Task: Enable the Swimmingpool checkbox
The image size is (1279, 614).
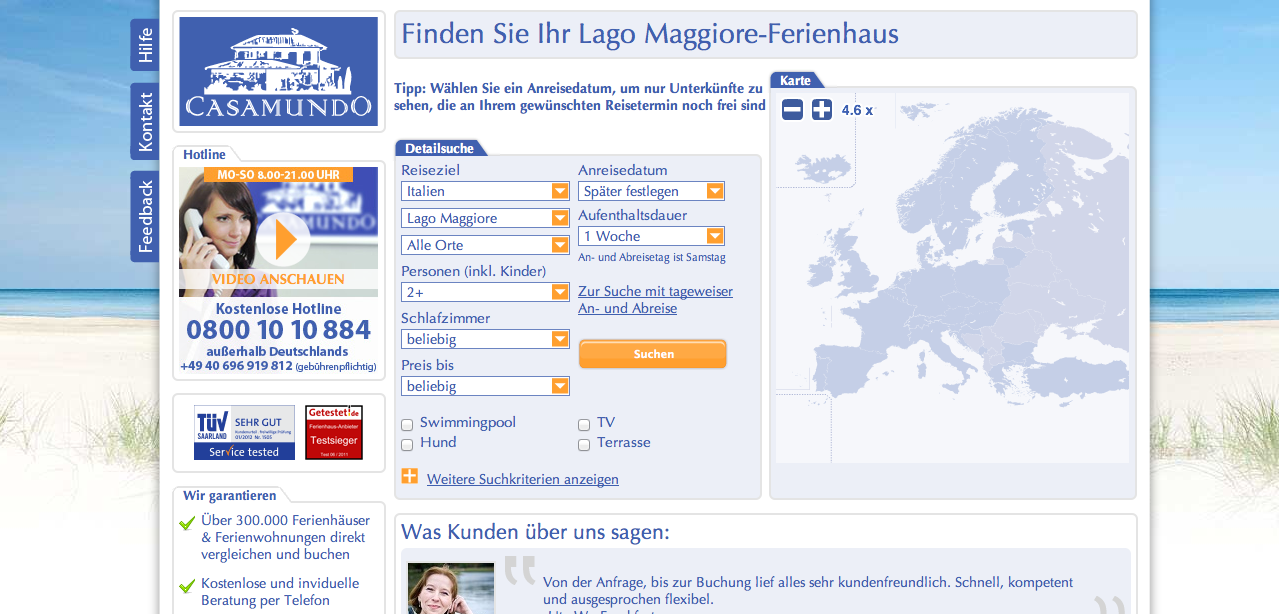Action: tap(407, 425)
